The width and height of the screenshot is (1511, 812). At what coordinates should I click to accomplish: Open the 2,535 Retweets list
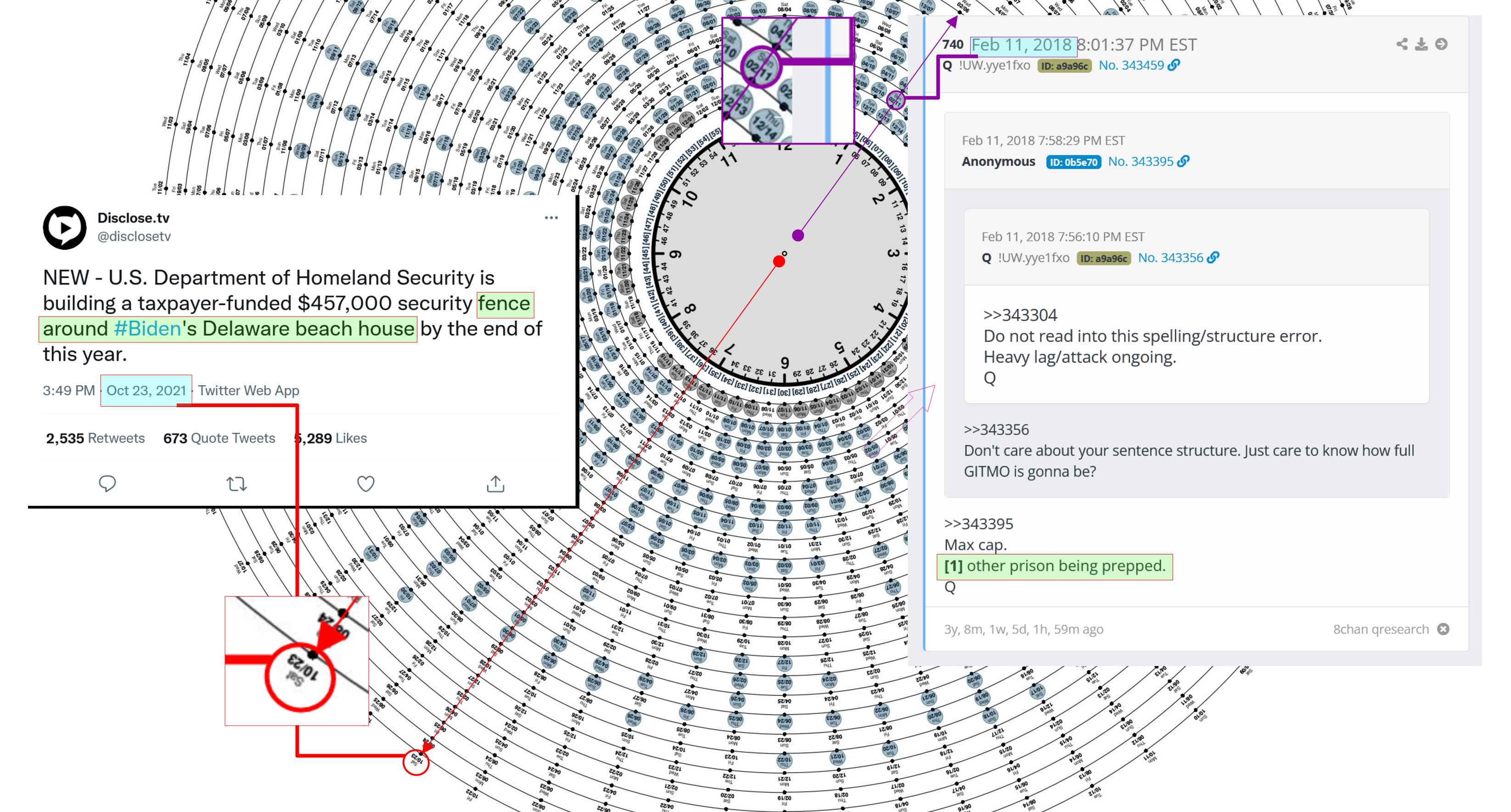[95, 438]
